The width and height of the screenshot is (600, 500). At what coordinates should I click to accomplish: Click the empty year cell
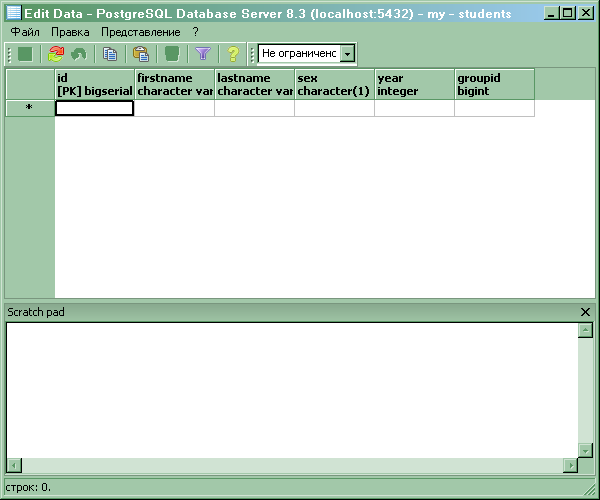(414, 108)
